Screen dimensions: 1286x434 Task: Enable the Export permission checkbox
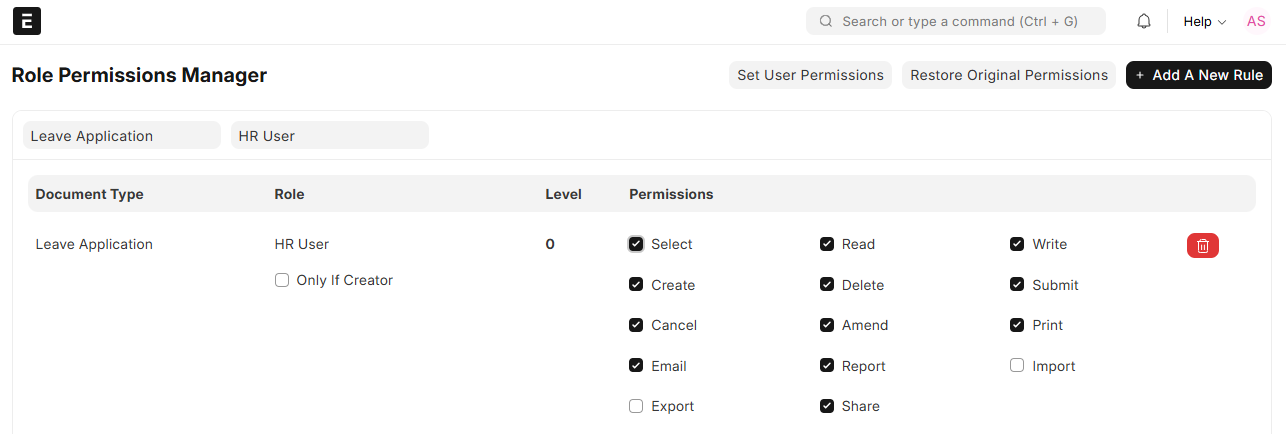click(x=636, y=406)
